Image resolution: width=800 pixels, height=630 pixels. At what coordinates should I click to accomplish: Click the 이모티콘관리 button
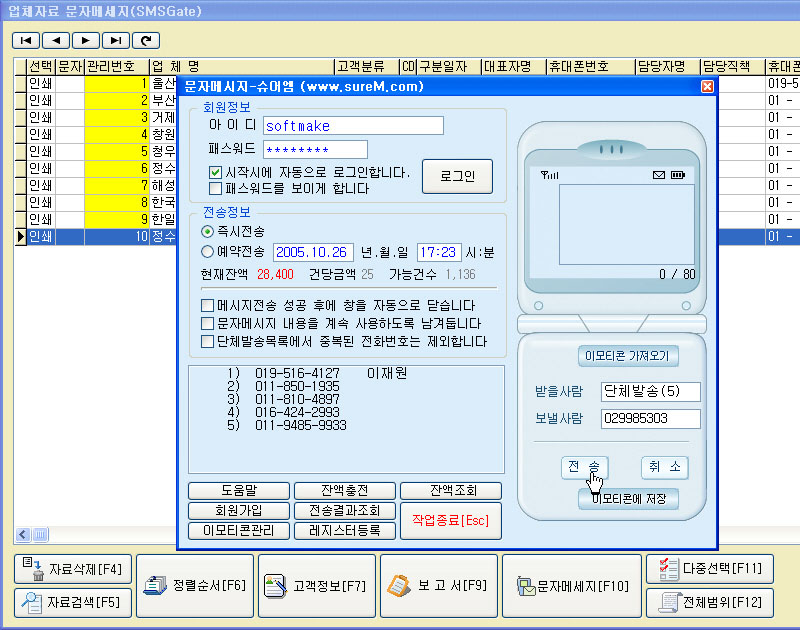coord(239,531)
